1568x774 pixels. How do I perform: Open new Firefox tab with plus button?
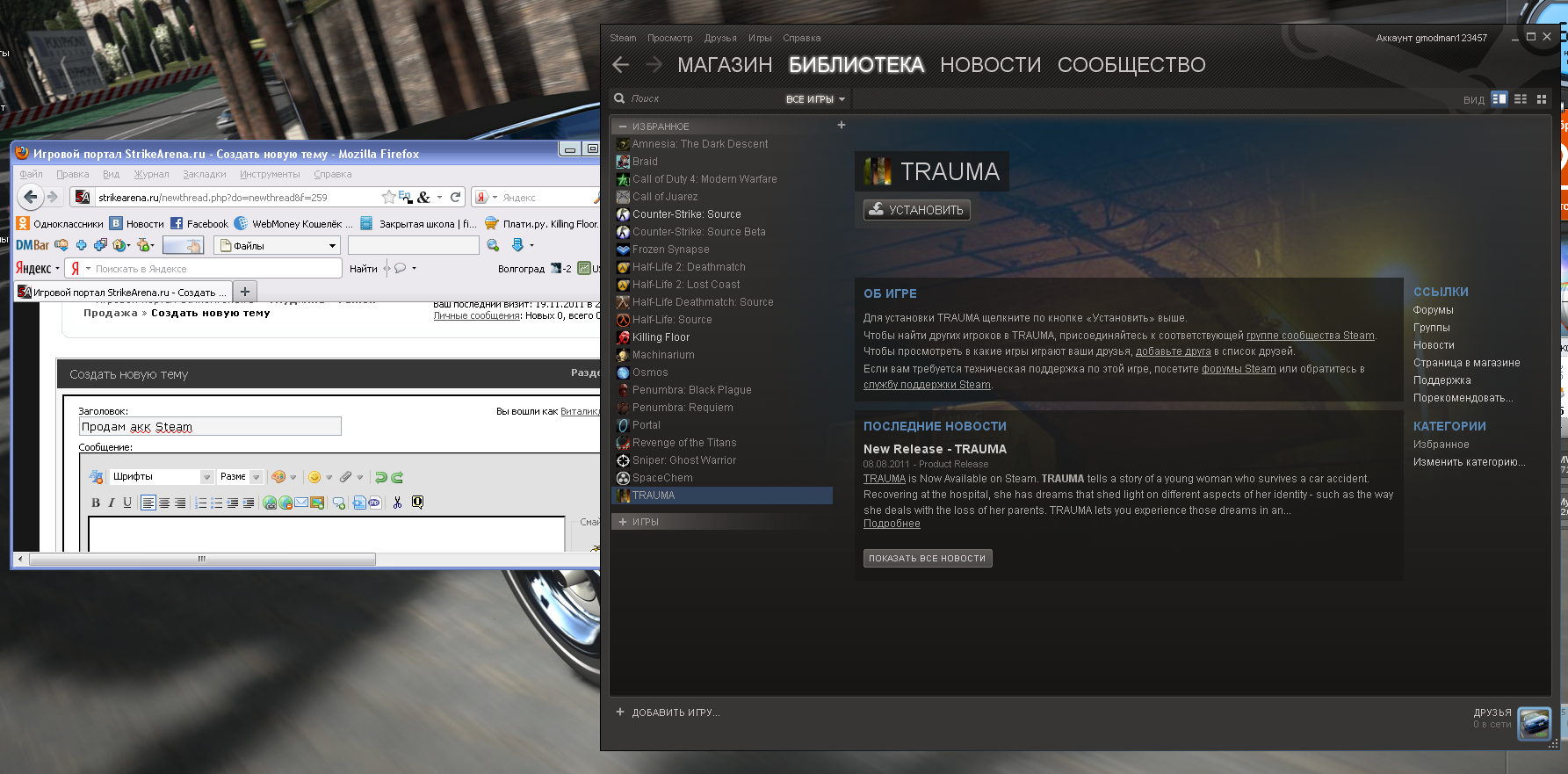tap(245, 292)
